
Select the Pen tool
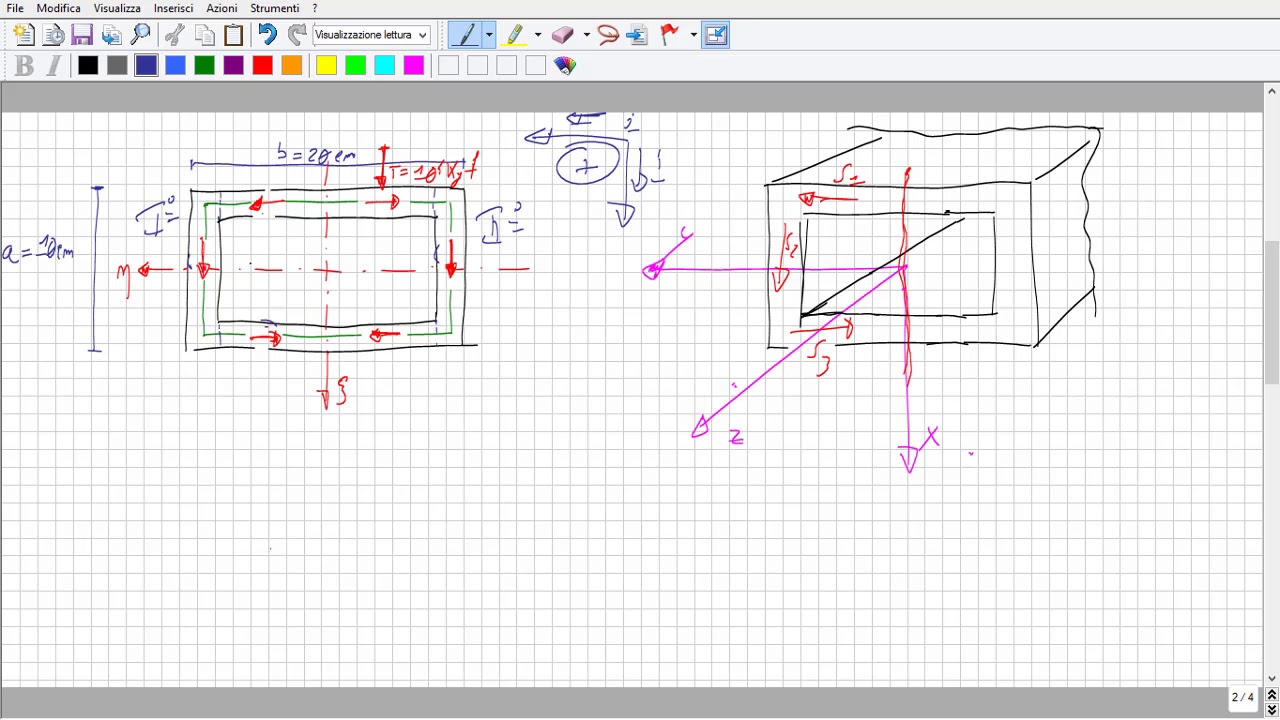click(x=465, y=35)
